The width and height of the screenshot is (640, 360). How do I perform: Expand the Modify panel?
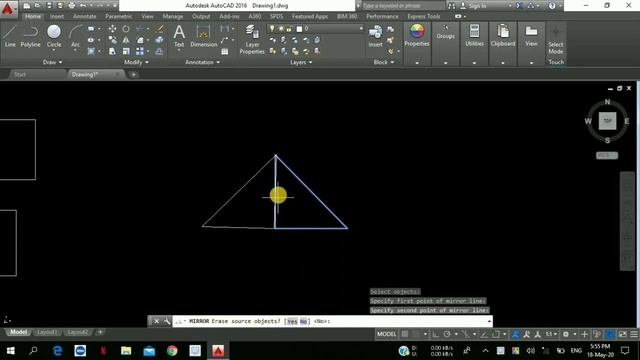pos(136,62)
